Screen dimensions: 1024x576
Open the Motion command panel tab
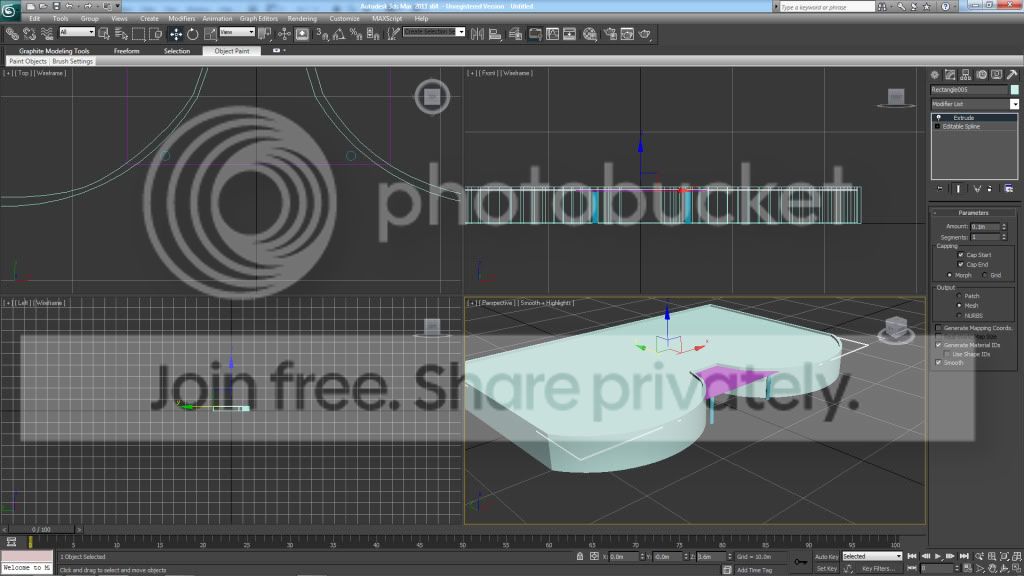click(x=981, y=74)
